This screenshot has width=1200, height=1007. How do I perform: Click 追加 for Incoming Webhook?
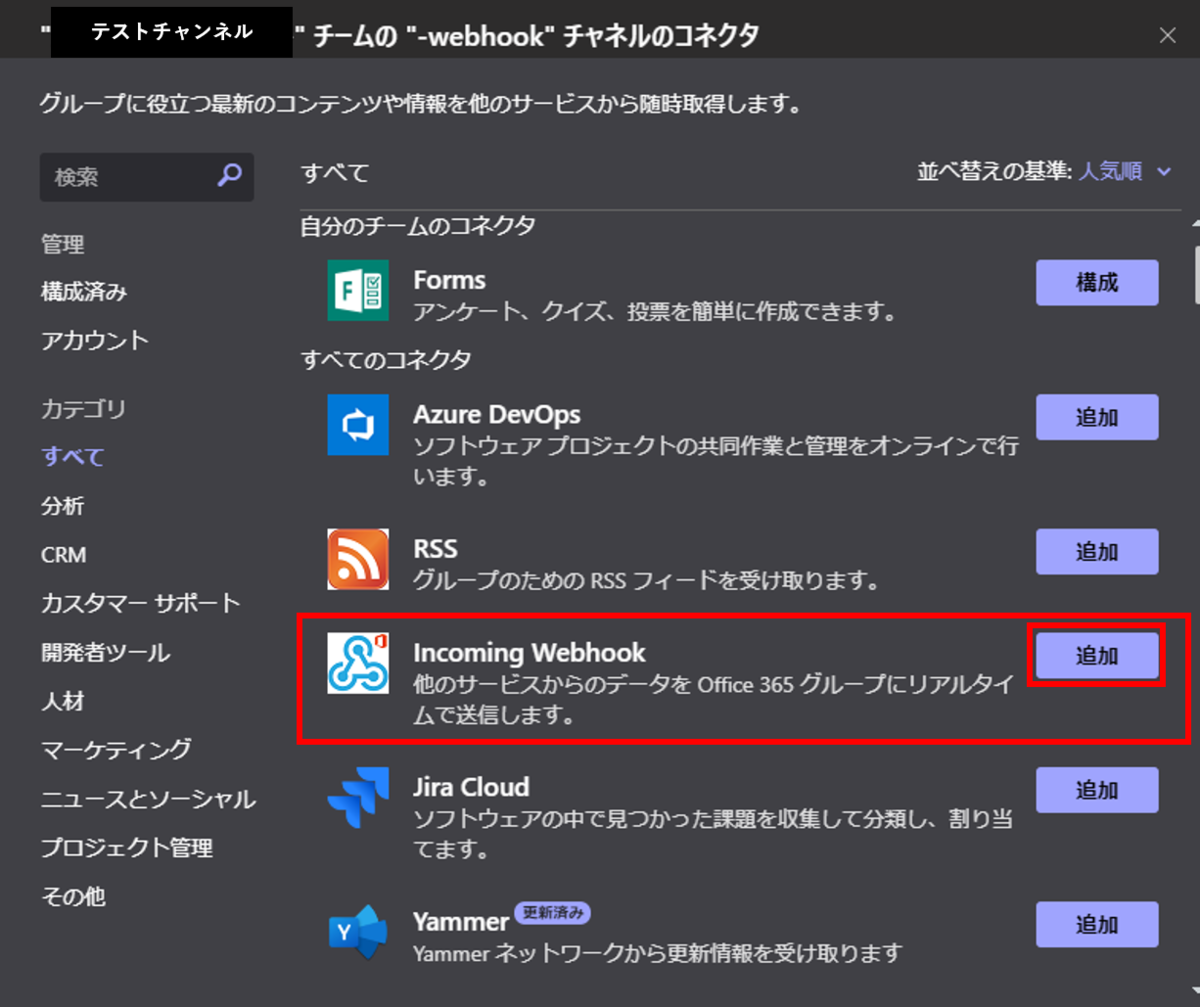pos(1097,656)
